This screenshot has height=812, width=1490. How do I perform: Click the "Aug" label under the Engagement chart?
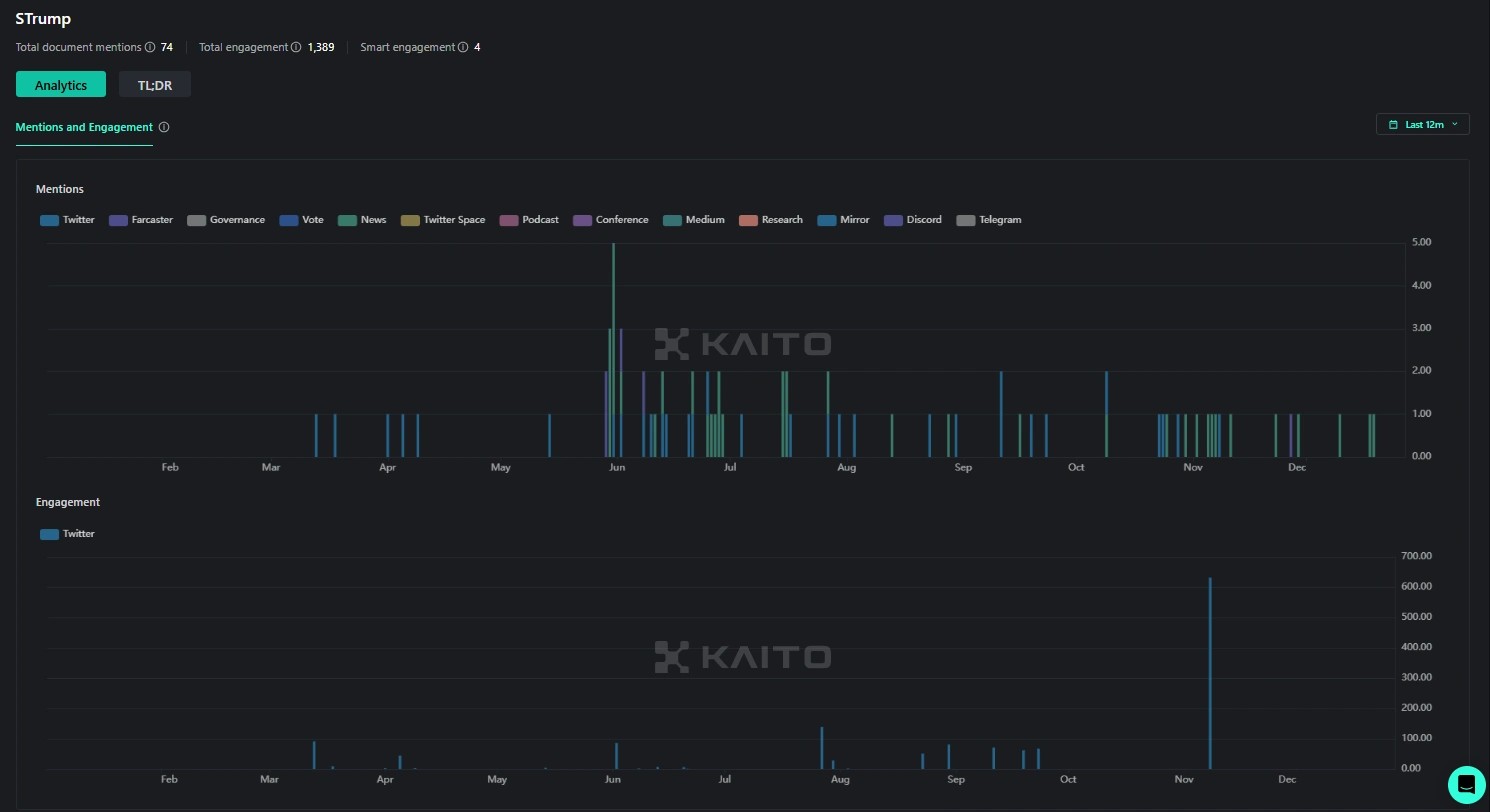pyautogui.click(x=841, y=779)
